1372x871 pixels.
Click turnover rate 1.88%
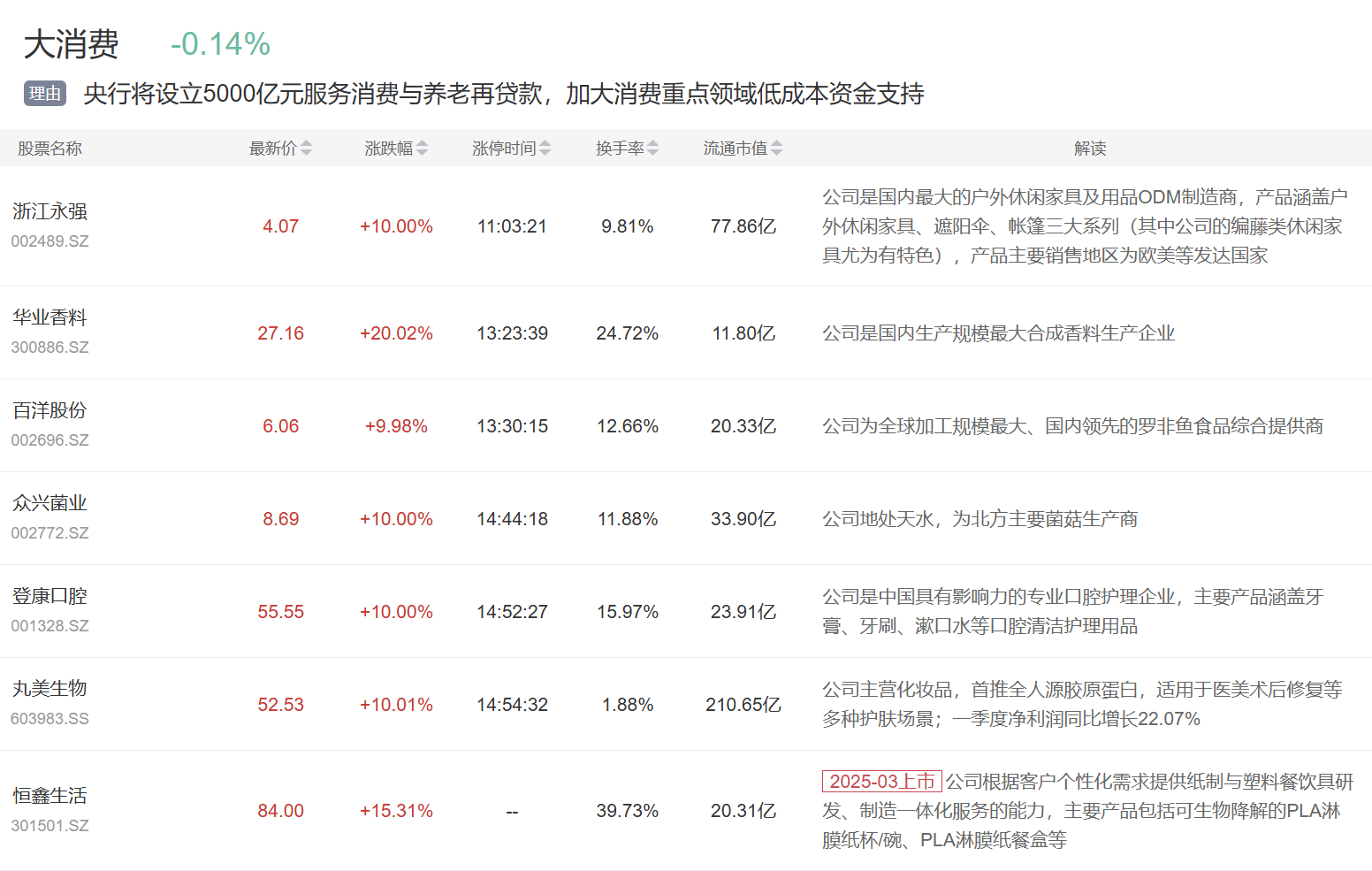[627, 705]
